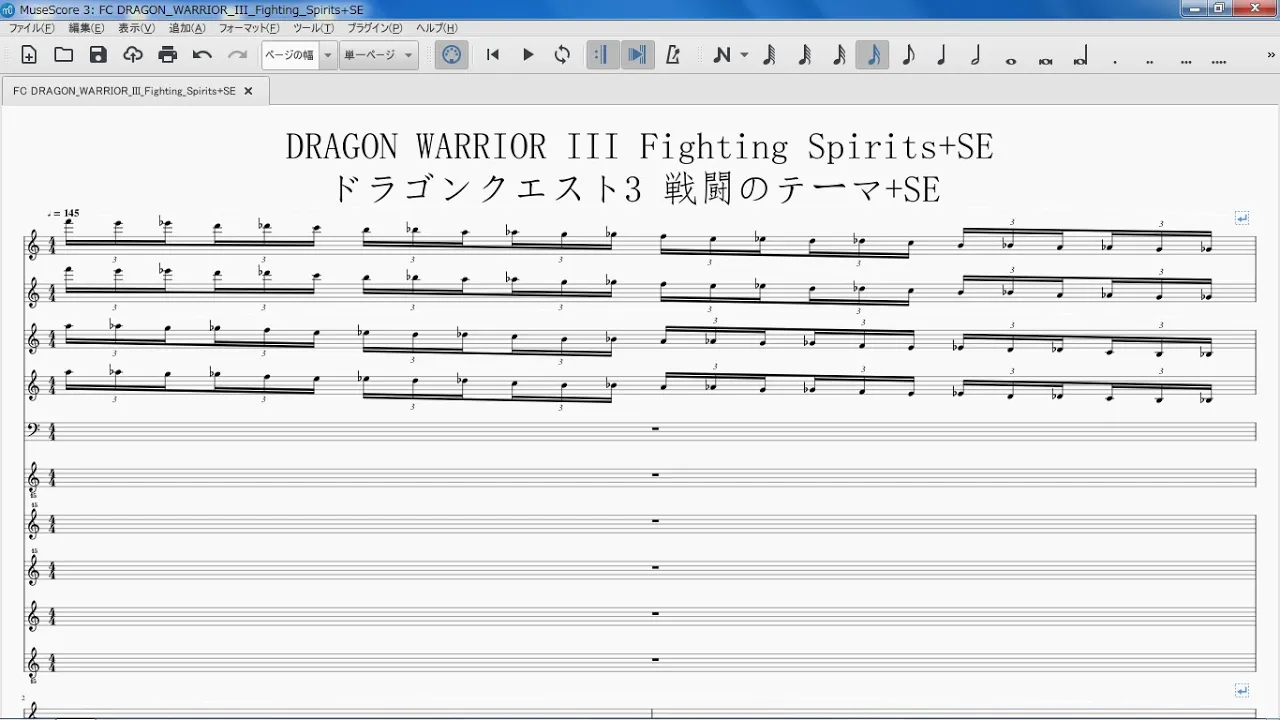Open the 単一ページ view mode dropdown
This screenshot has height=720, width=1280.
(x=378, y=55)
